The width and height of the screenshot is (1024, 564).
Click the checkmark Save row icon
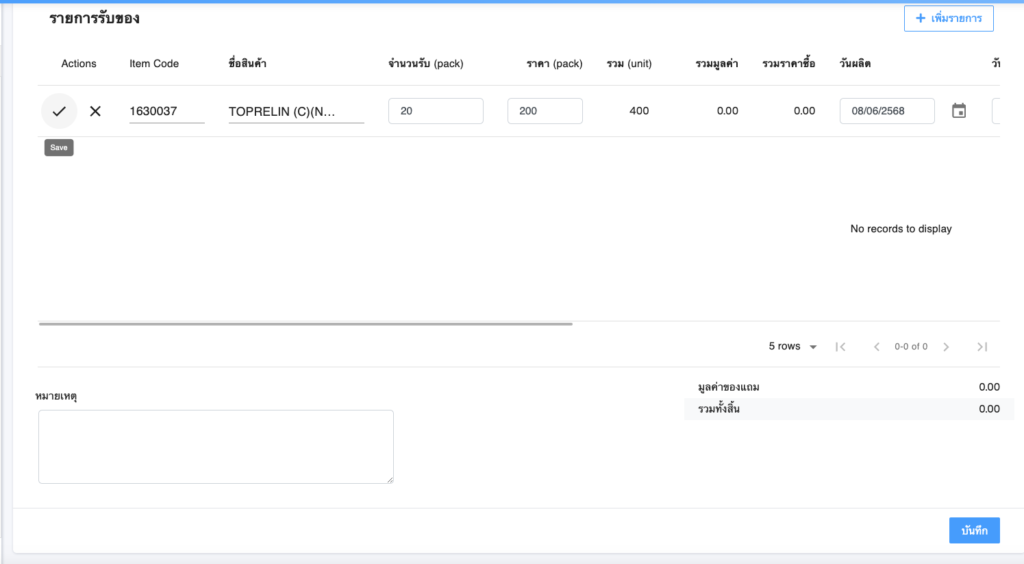tap(59, 111)
